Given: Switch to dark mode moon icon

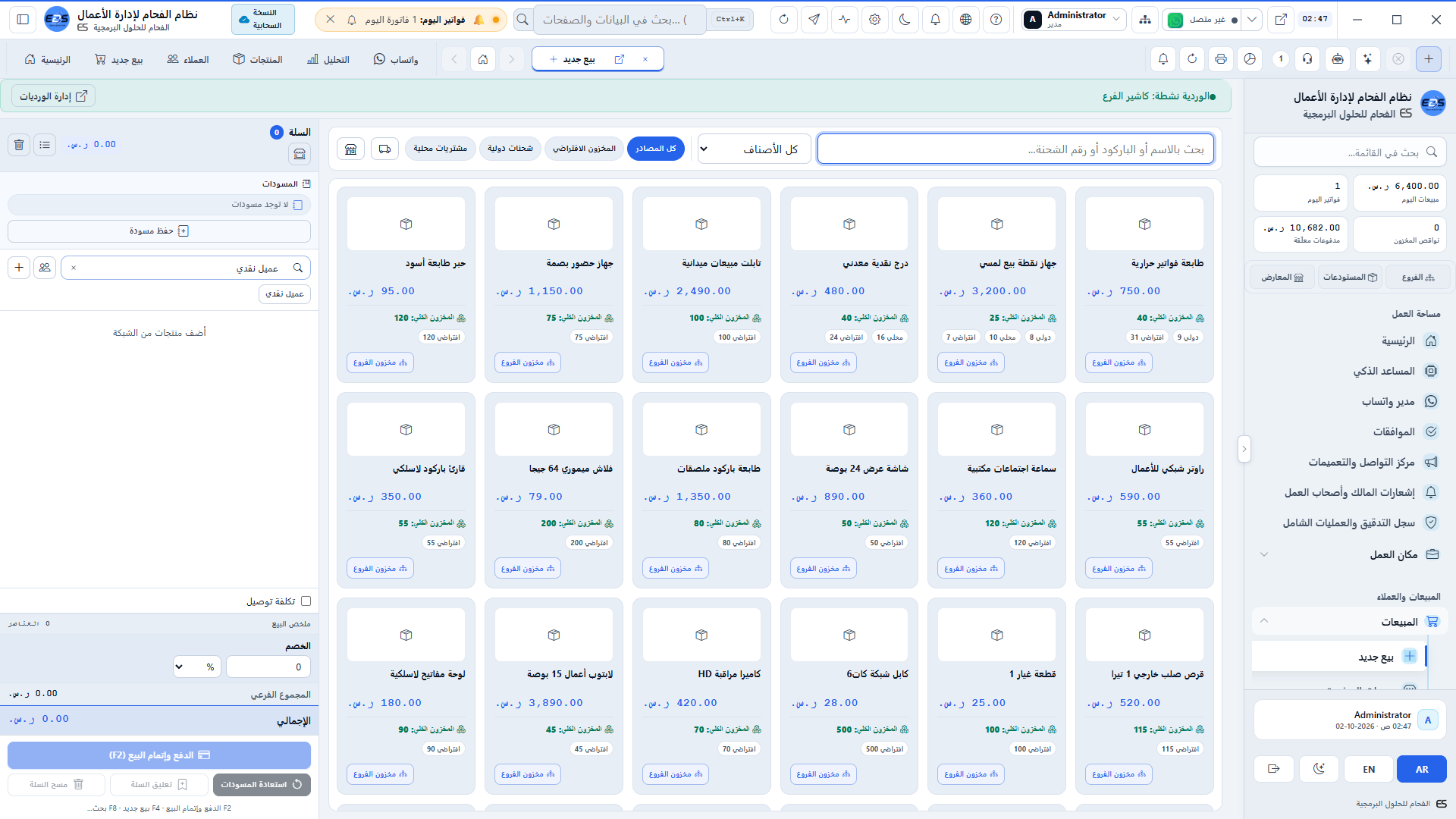Looking at the screenshot, I should click(905, 20).
